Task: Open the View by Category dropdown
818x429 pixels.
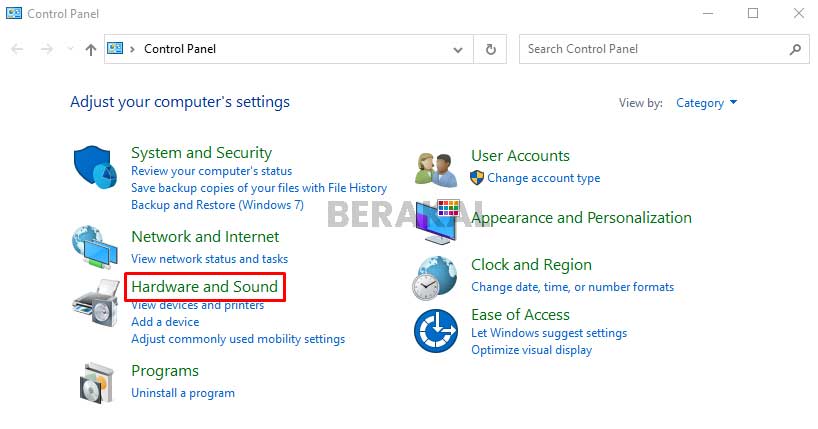Action: (706, 102)
